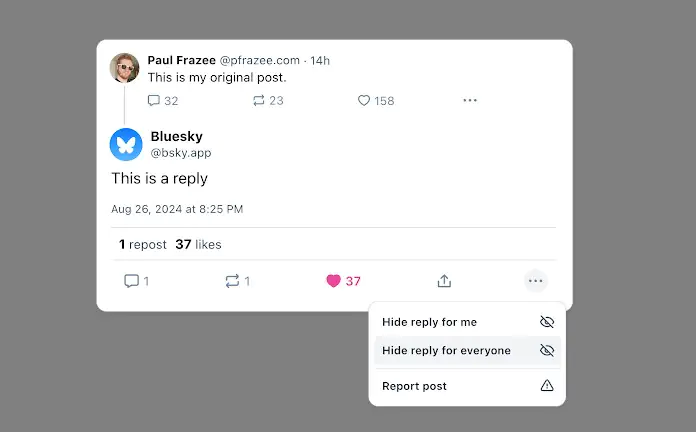Like Paul Frazee's original post
This screenshot has height=432, width=696.
(364, 100)
